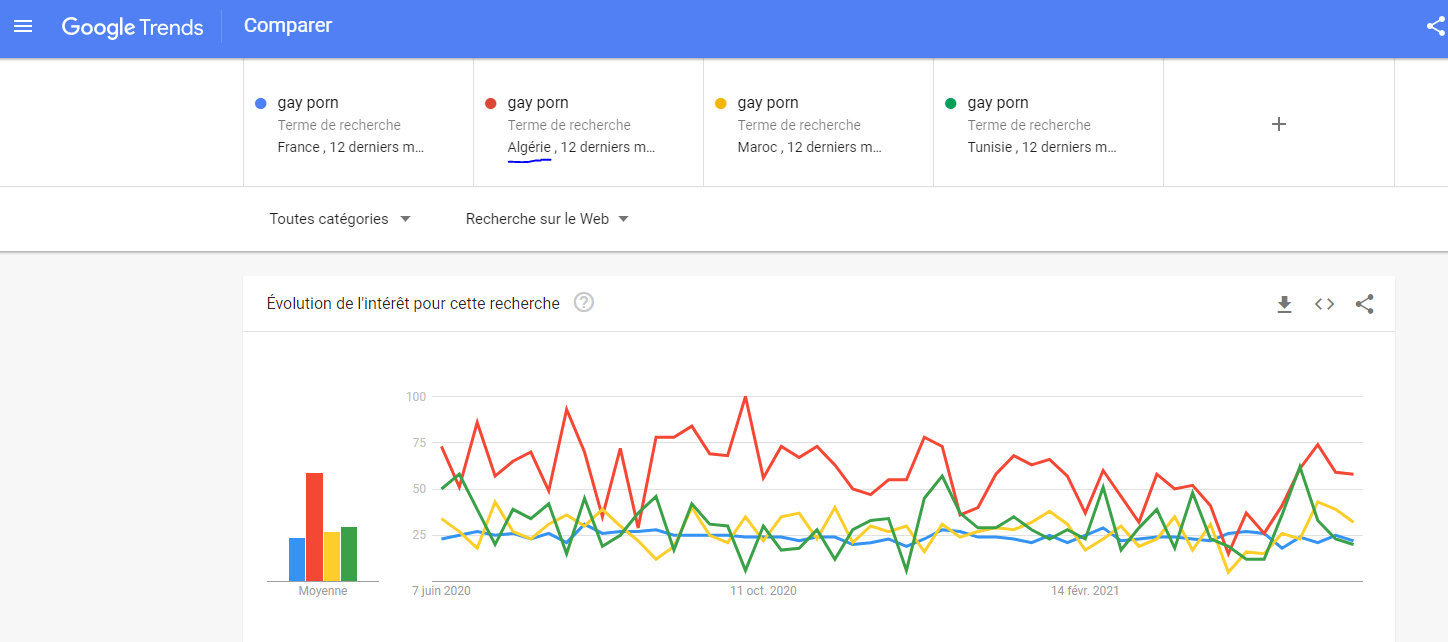Select the Algérie search term card
The height and width of the screenshot is (642, 1448).
pyautogui.click(x=588, y=124)
